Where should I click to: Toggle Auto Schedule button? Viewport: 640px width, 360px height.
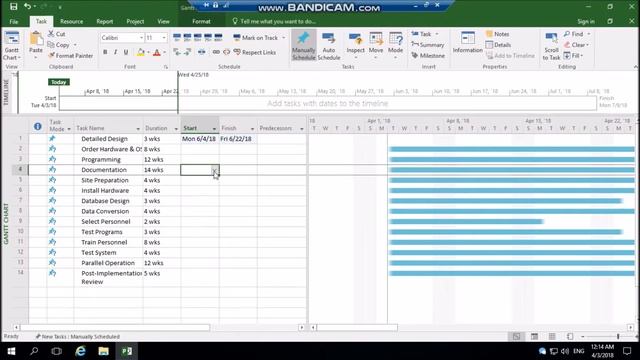point(329,46)
